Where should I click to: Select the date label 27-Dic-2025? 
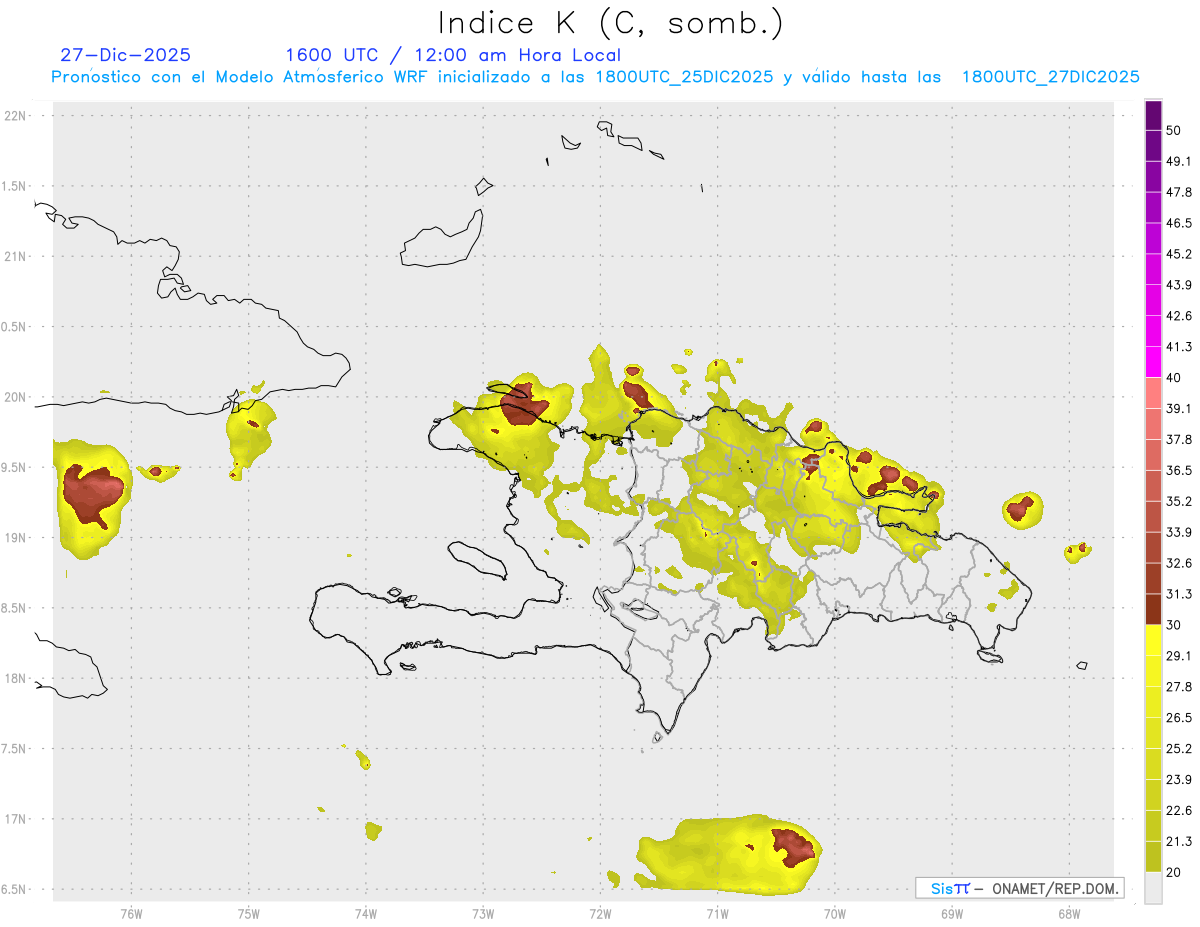pos(126,55)
